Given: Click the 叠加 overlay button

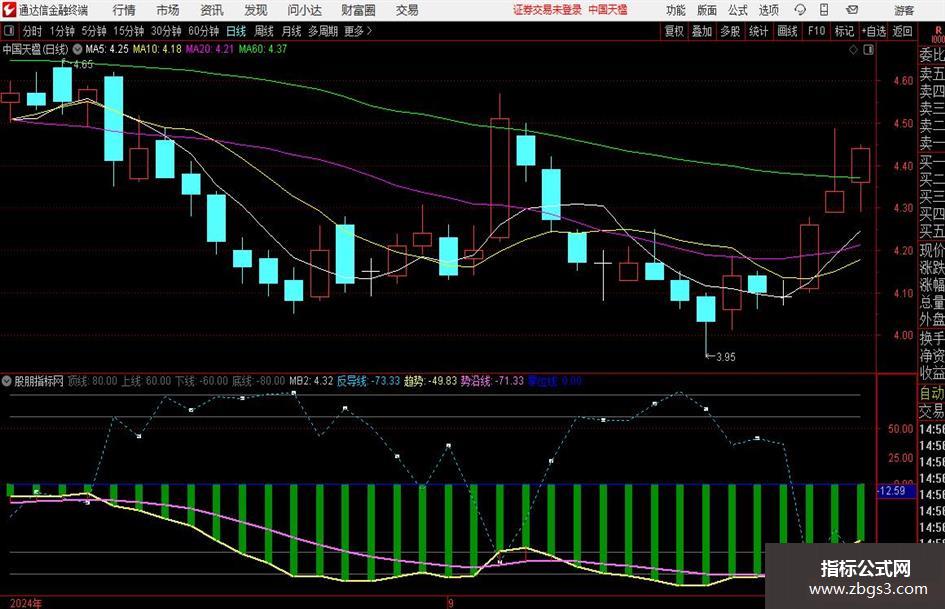Looking at the screenshot, I should (702, 31).
